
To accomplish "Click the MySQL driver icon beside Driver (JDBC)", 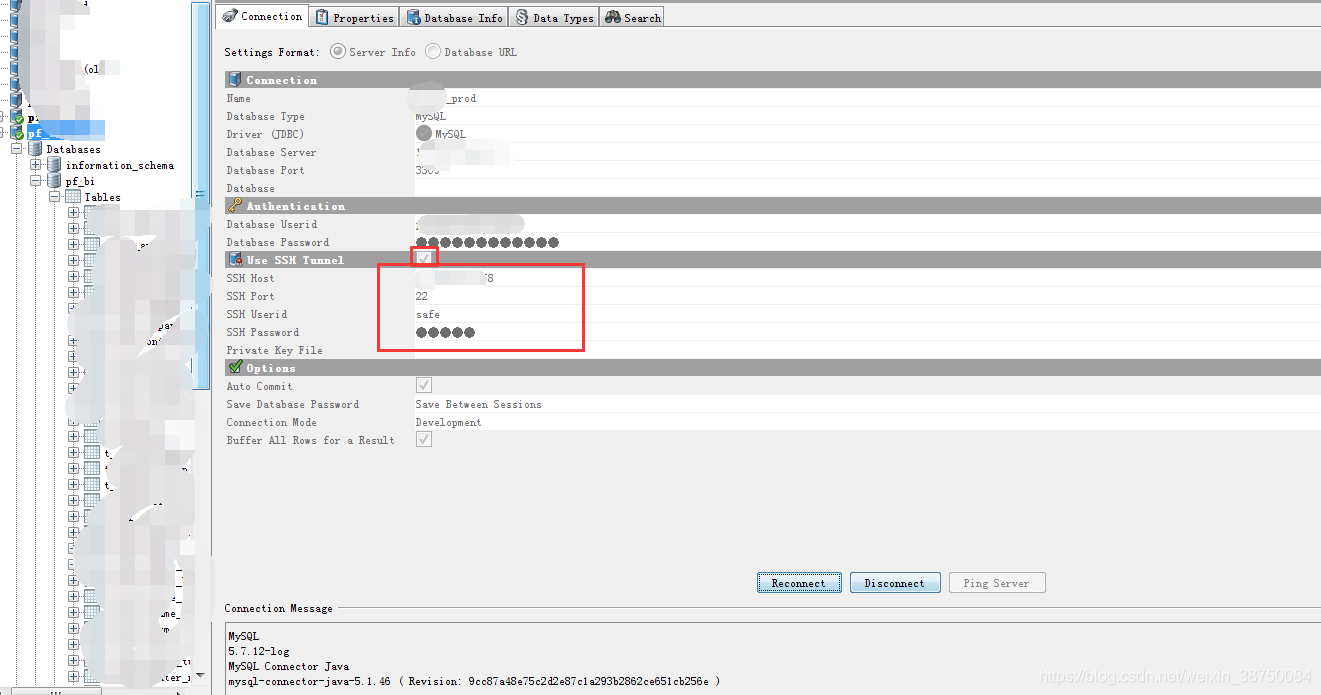I will (421, 133).
